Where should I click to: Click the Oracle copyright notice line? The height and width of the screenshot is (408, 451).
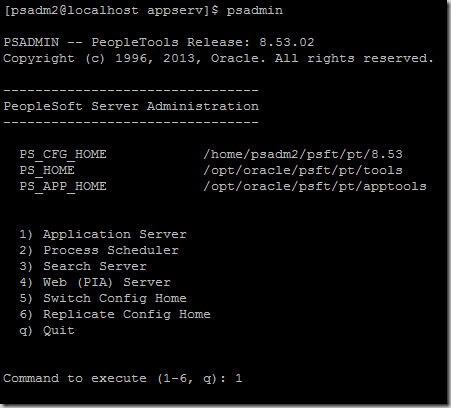click(219, 59)
